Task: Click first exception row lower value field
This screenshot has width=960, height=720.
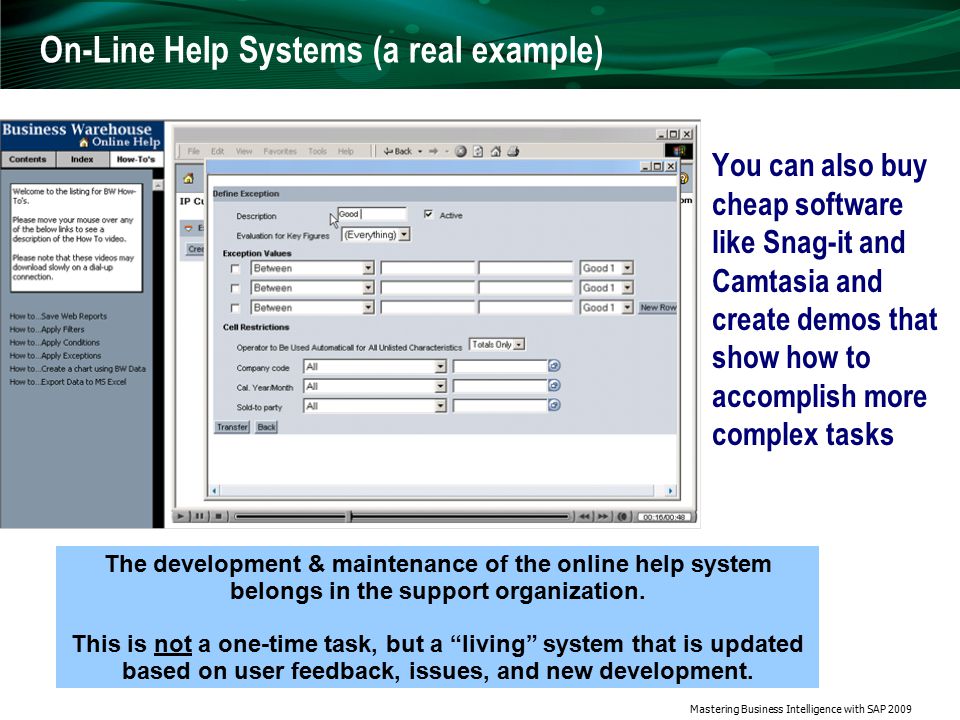Action: [427, 268]
